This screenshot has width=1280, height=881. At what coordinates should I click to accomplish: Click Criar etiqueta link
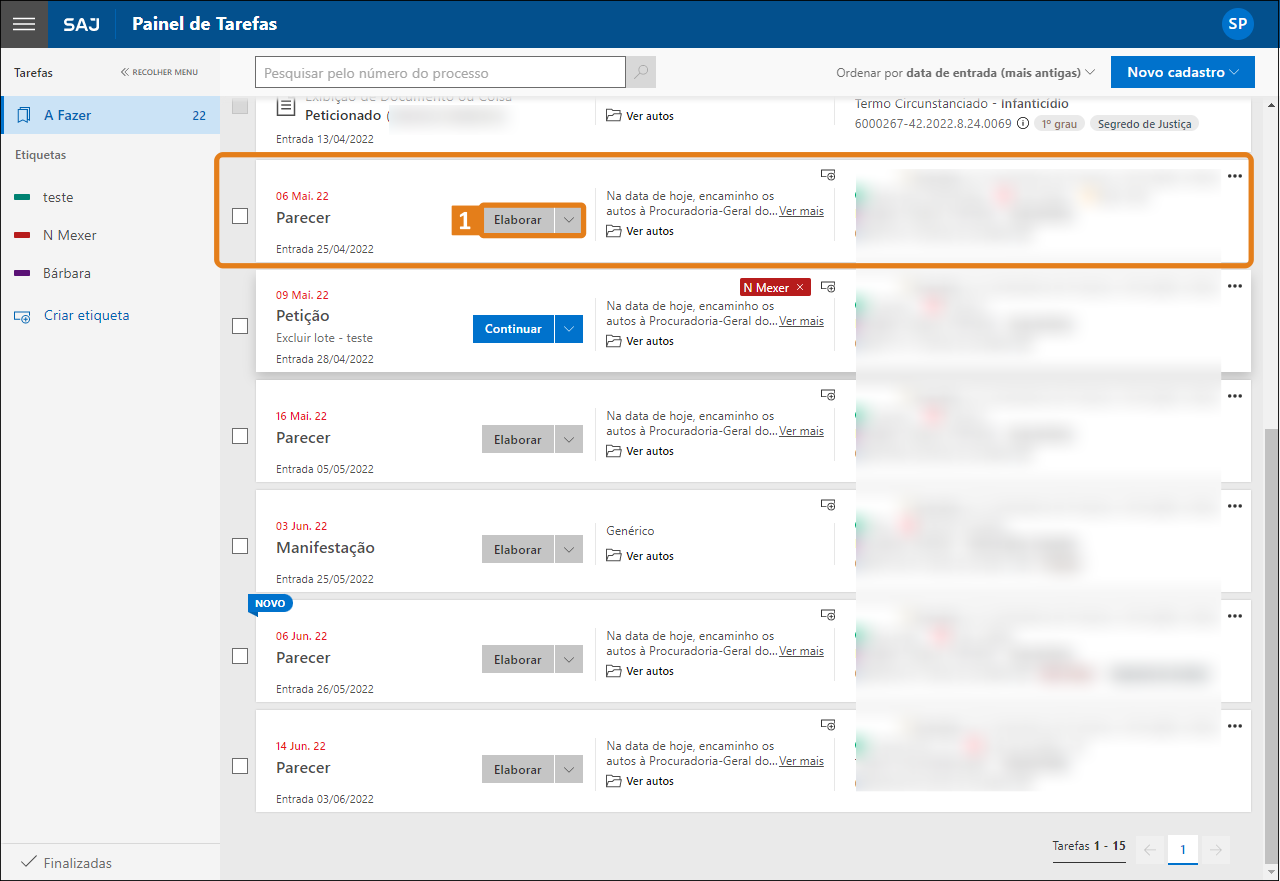click(86, 315)
